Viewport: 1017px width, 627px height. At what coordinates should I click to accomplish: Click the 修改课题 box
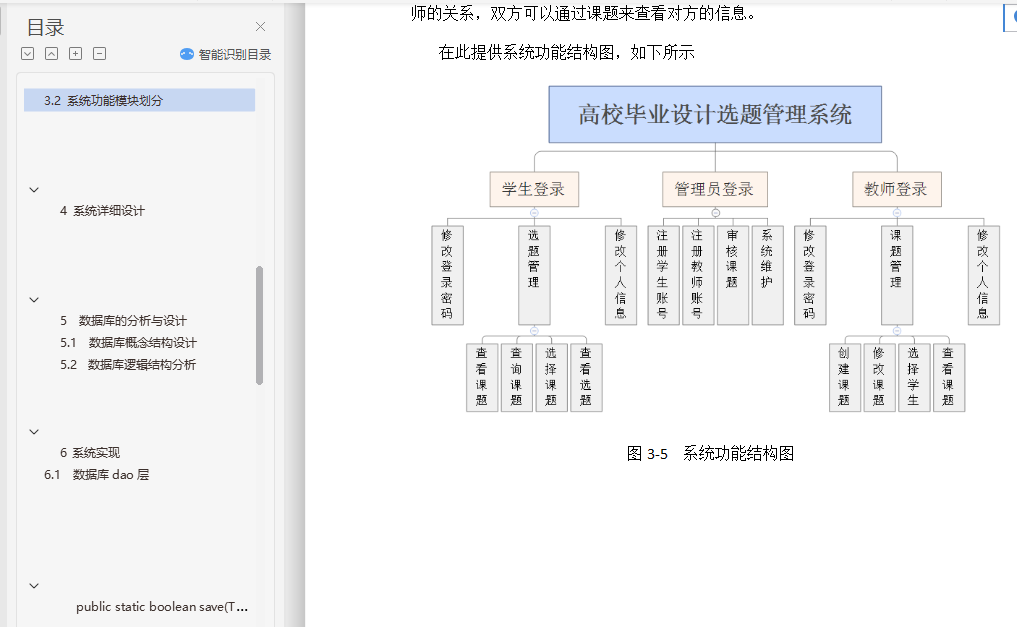pyautogui.click(x=879, y=377)
